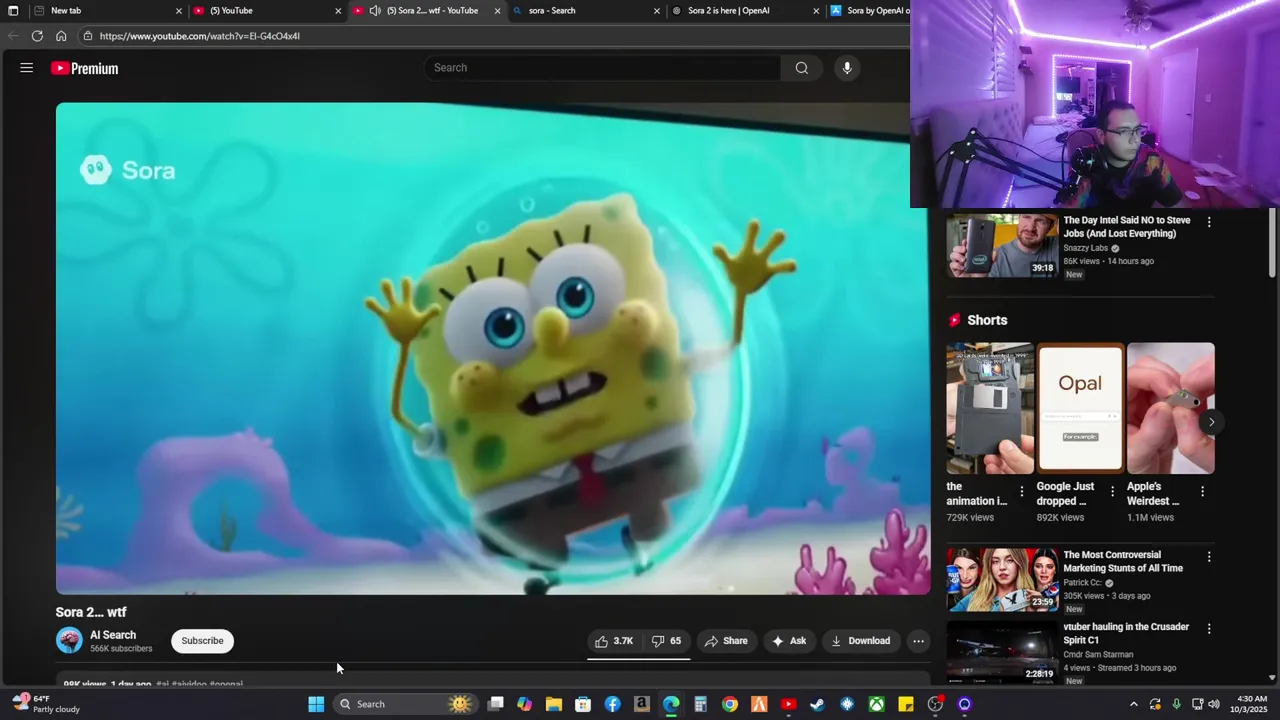
Task: Close the sora - Search tab
Action: pos(657,11)
